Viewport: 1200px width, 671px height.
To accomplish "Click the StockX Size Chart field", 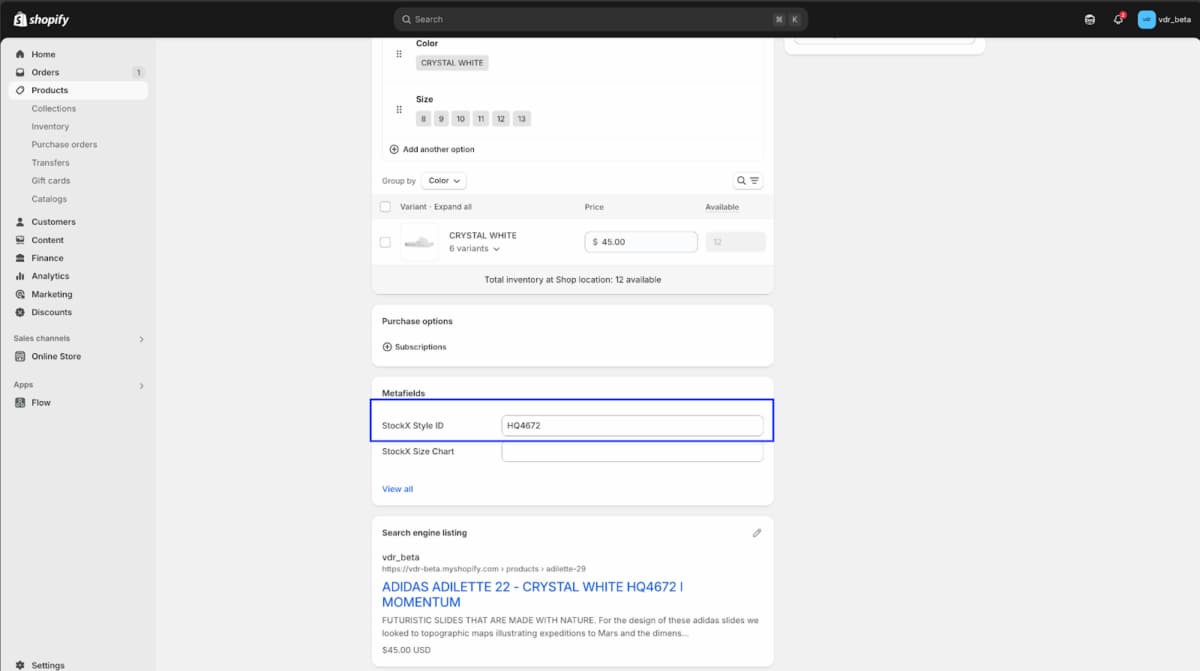I will pos(632,452).
